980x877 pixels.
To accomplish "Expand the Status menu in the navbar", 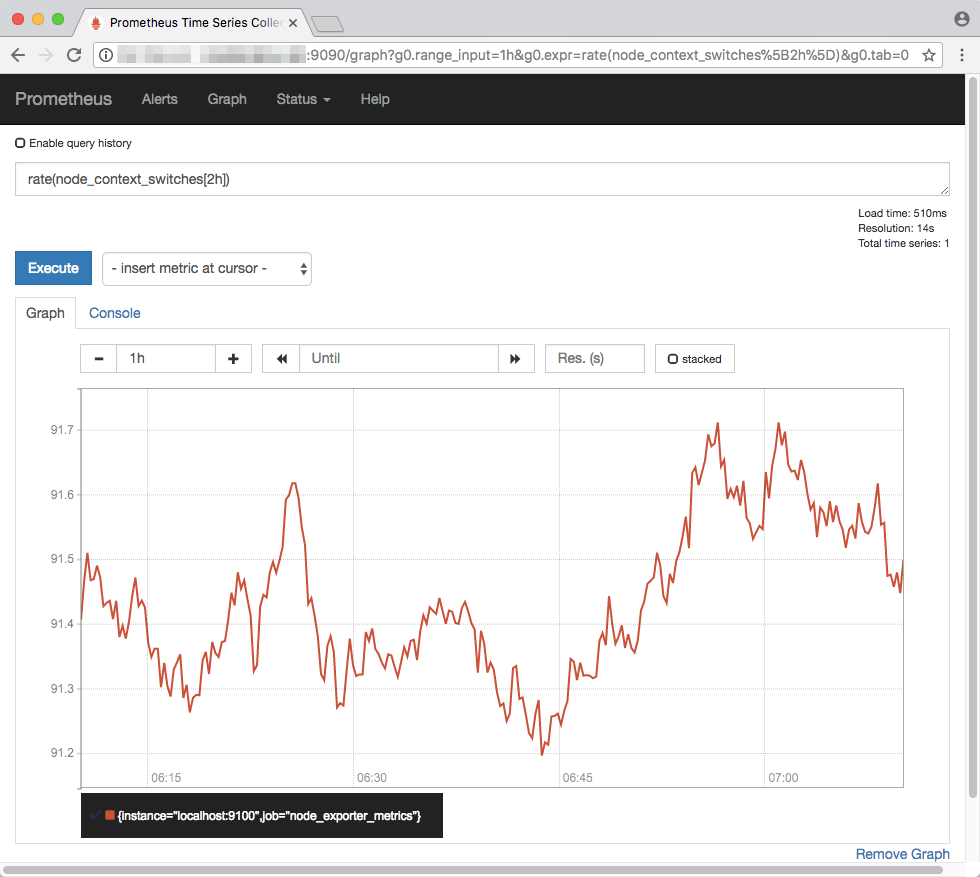I will pyautogui.click(x=303, y=99).
